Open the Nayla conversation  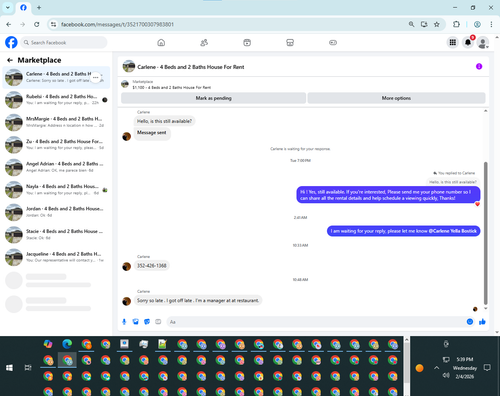56,190
